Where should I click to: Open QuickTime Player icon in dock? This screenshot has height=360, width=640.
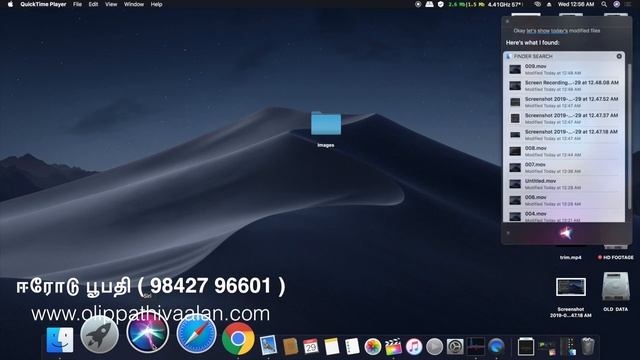(x=434, y=347)
